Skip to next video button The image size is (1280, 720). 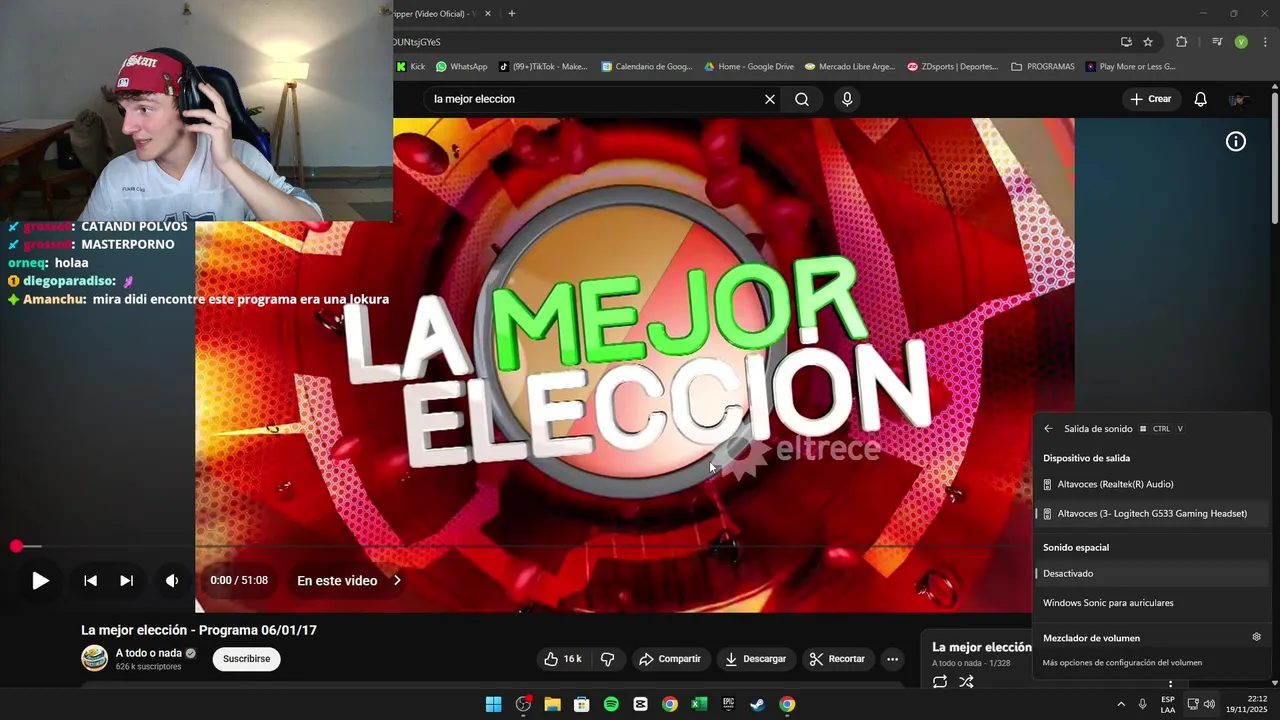pyautogui.click(x=126, y=581)
